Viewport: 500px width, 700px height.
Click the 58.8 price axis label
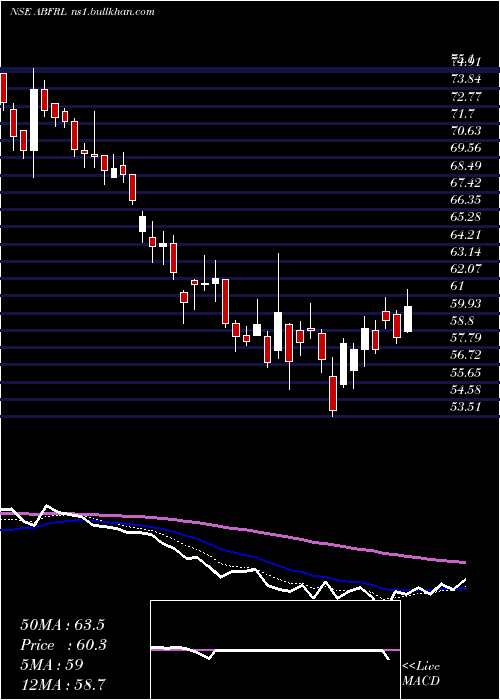462,321
